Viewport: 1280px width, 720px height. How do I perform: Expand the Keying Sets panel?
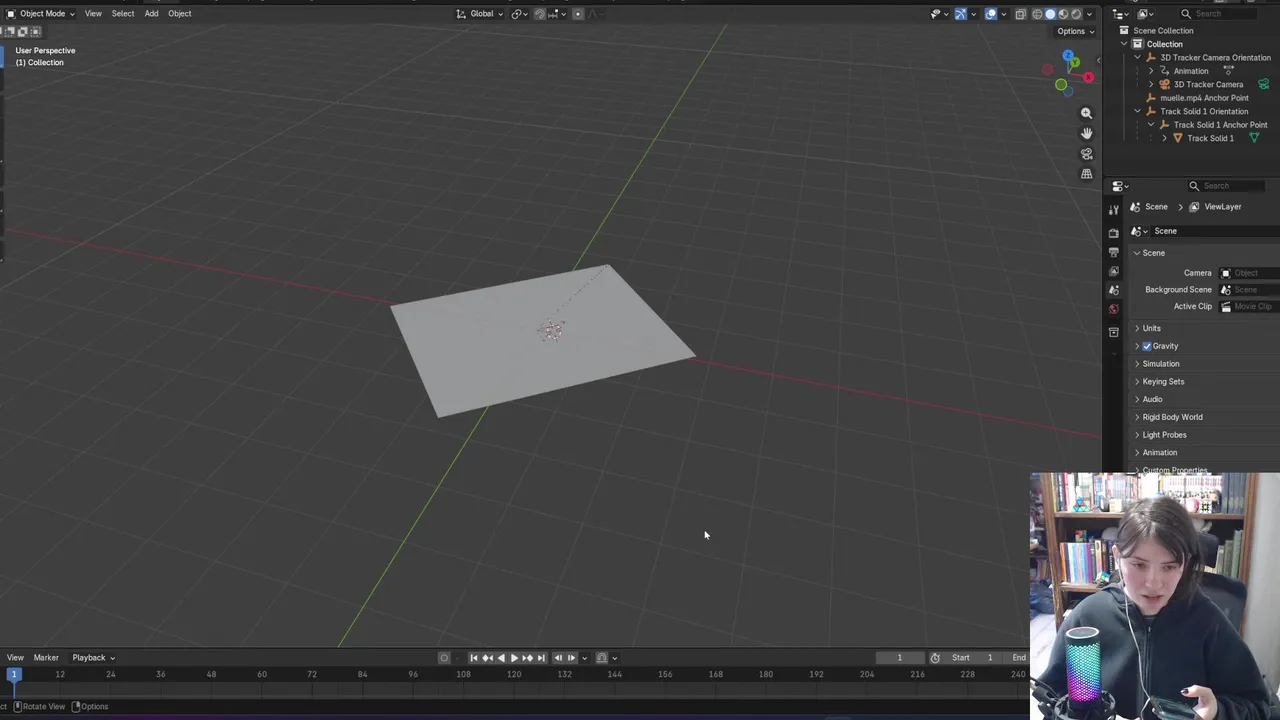click(1163, 382)
